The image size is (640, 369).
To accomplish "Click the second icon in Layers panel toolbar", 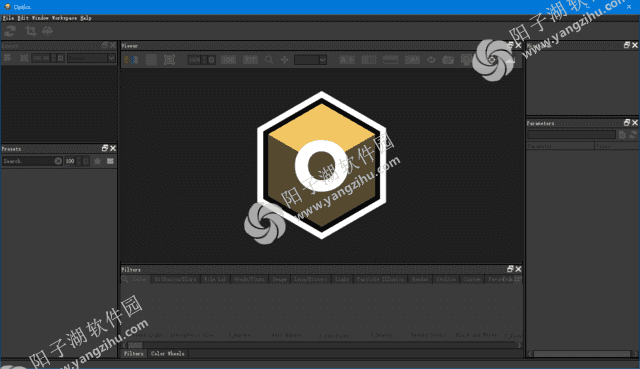I will (x=24, y=58).
